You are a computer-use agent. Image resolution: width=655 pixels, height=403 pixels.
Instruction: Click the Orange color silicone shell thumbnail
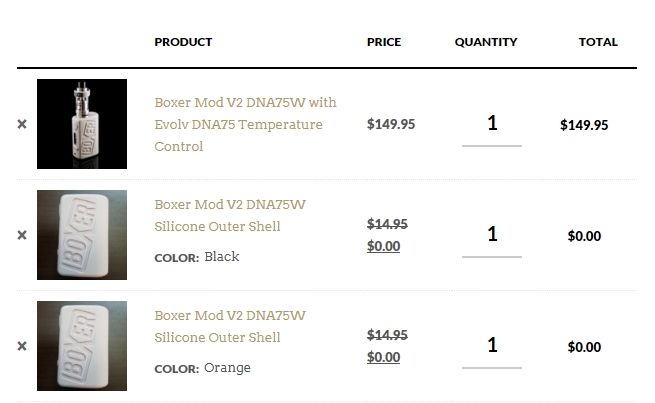82,346
